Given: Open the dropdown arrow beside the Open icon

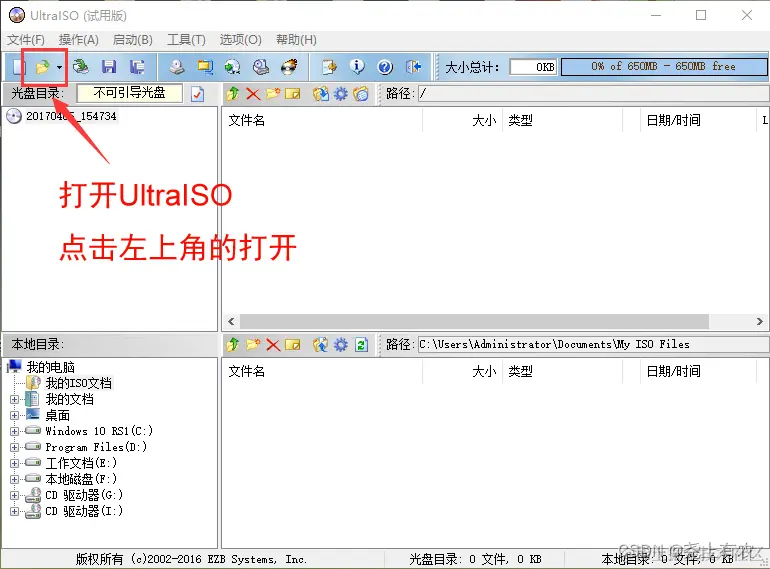Looking at the screenshot, I should pyautogui.click(x=59, y=67).
